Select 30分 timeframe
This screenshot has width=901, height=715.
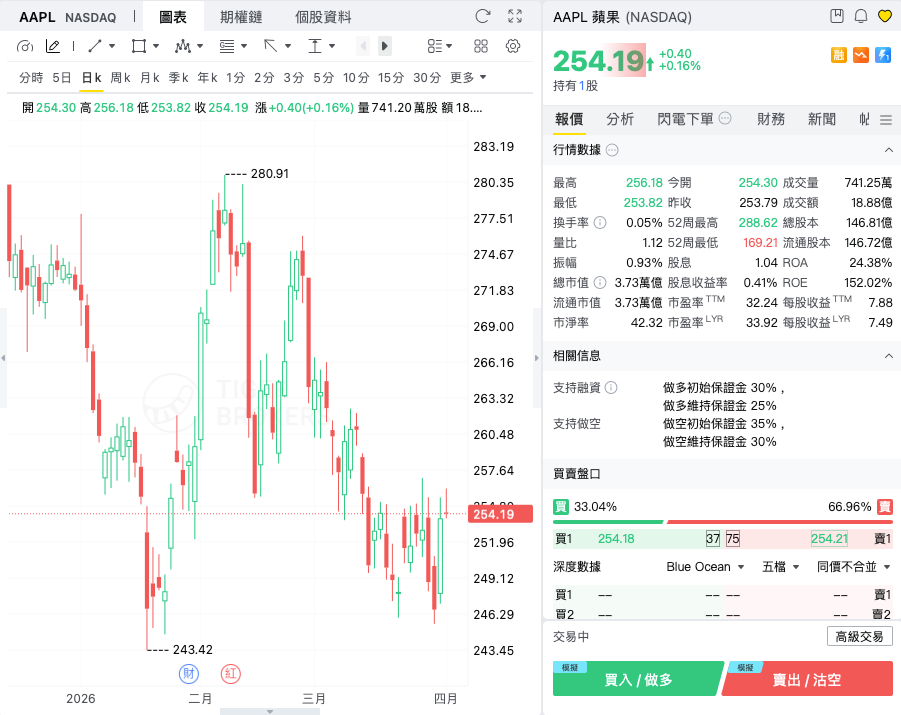point(427,78)
